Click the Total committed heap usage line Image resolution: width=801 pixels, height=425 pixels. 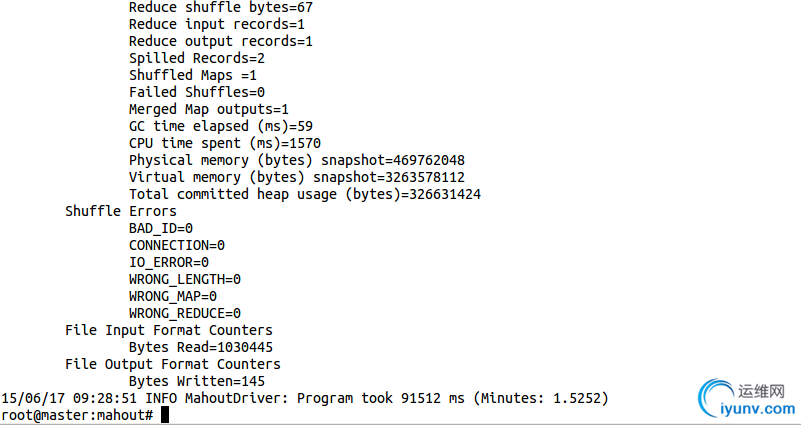coord(305,194)
